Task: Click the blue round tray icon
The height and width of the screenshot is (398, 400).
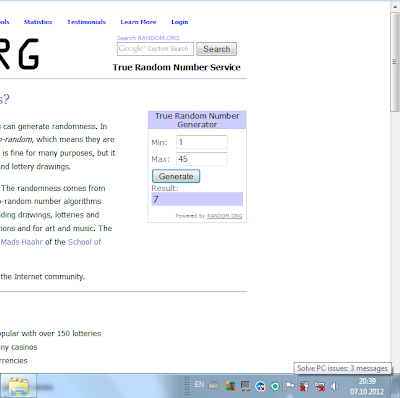Action: coord(260,386)
